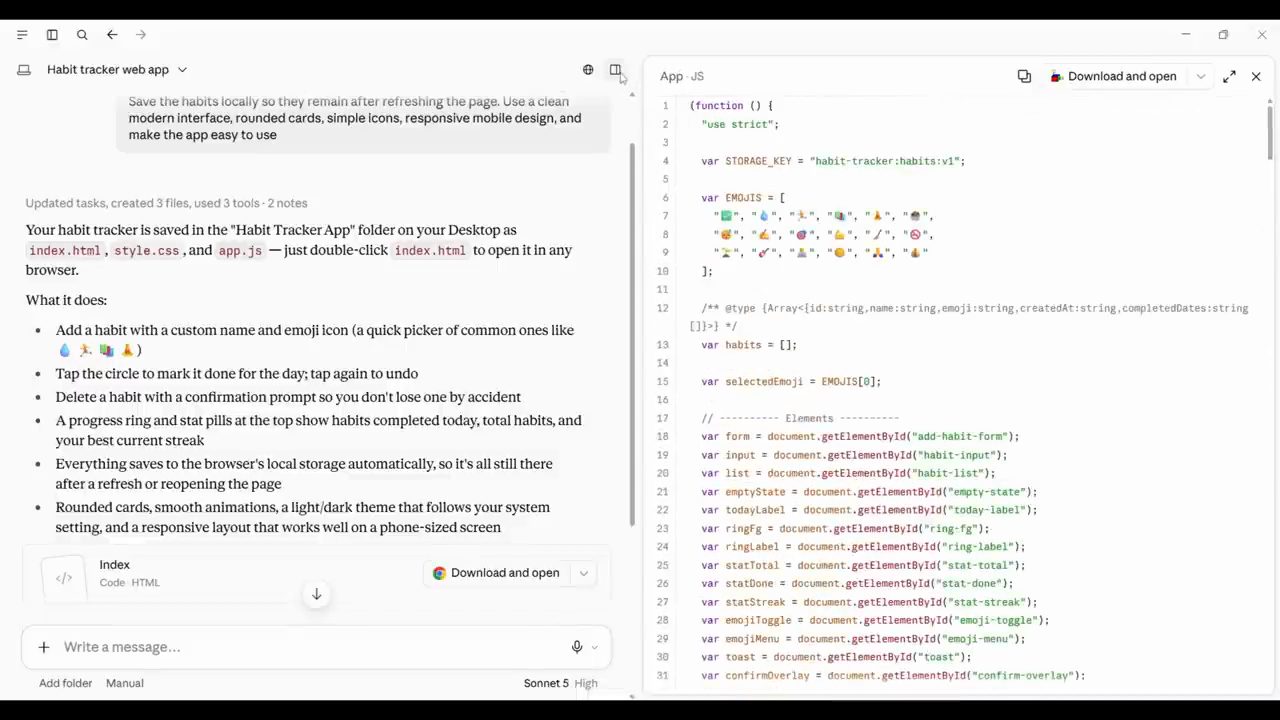Go back with the left arrow
Screen dimensions: 1280x720
pos(112,35)
